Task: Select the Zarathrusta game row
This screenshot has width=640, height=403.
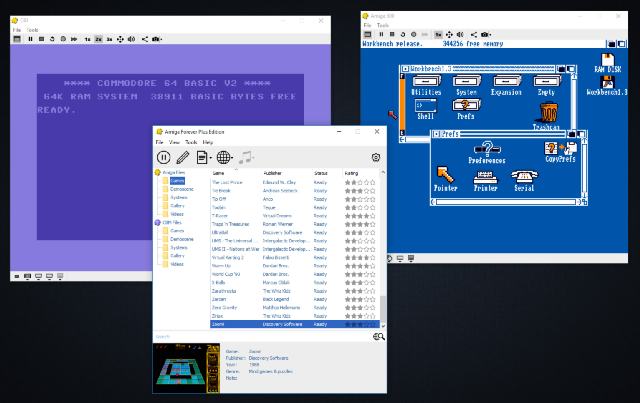Action: (295, 291)
